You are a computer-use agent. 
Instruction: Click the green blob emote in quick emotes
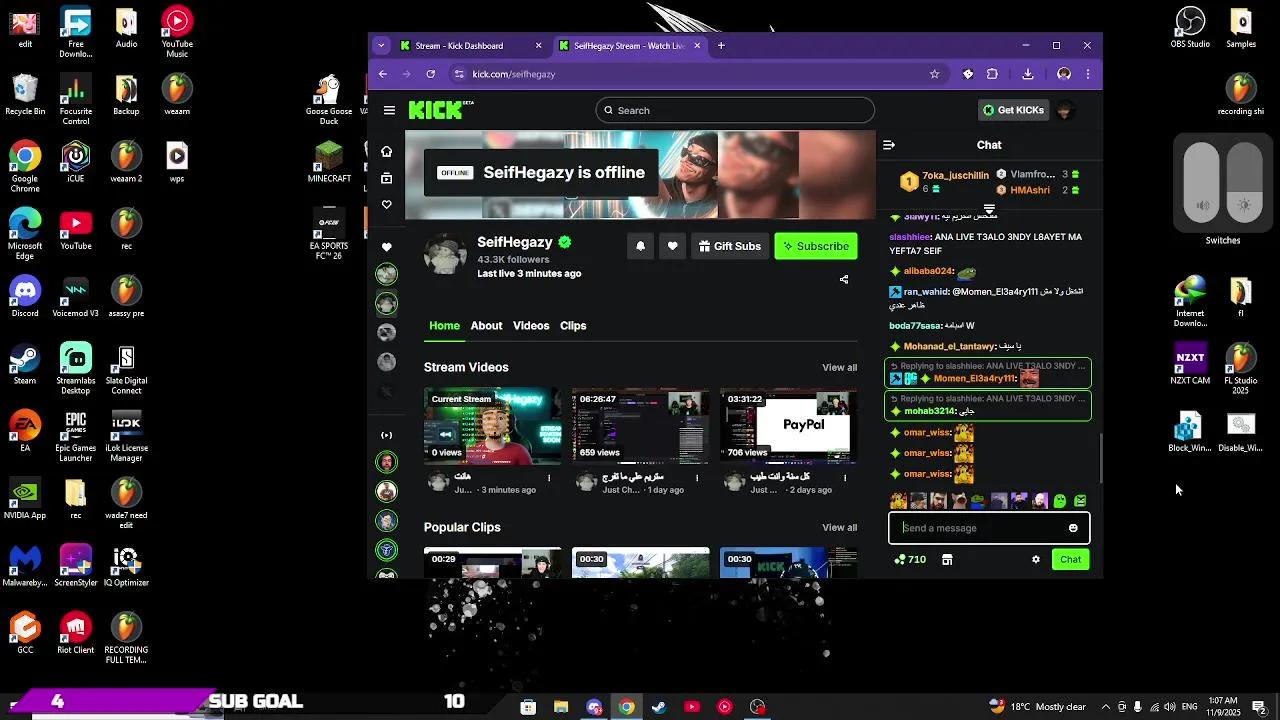pos(1060,501)
